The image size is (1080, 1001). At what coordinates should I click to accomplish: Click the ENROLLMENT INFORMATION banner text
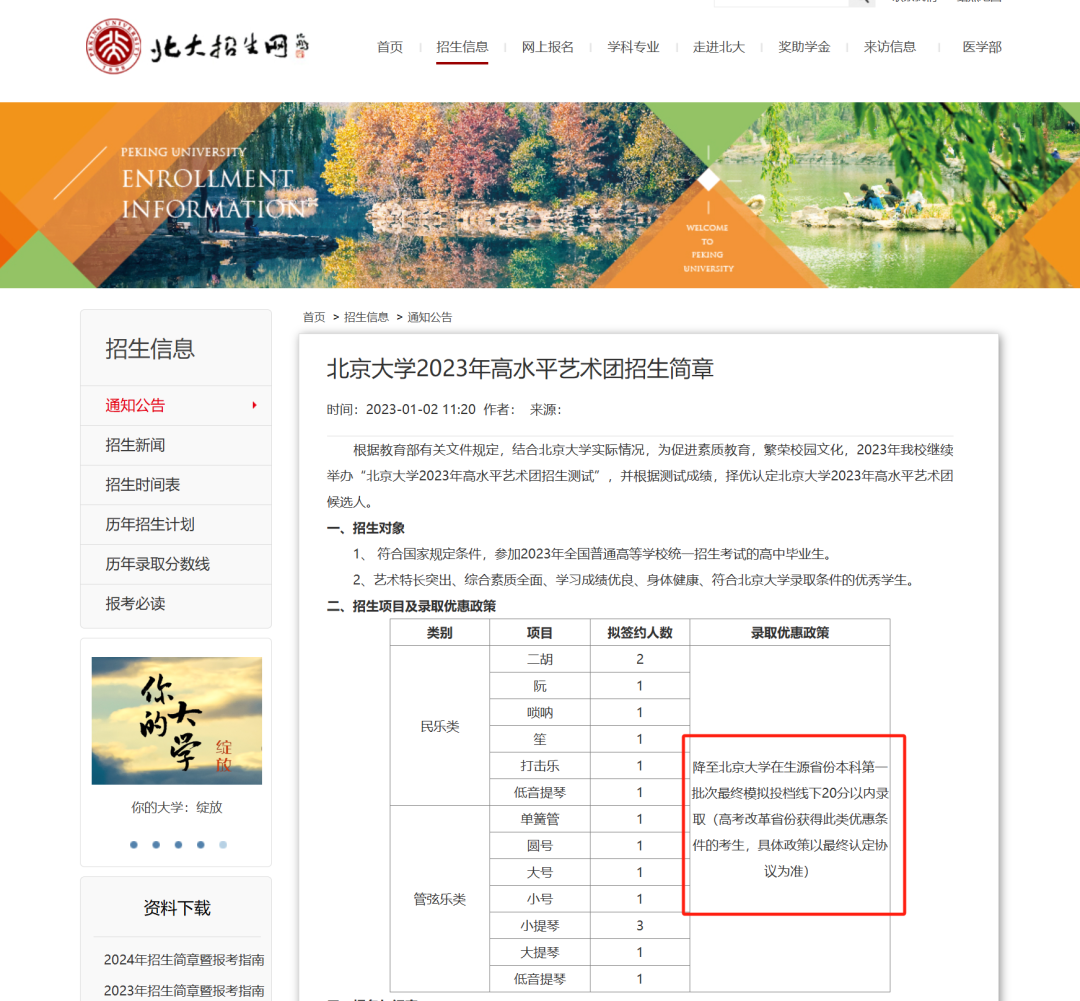[215, 194]
